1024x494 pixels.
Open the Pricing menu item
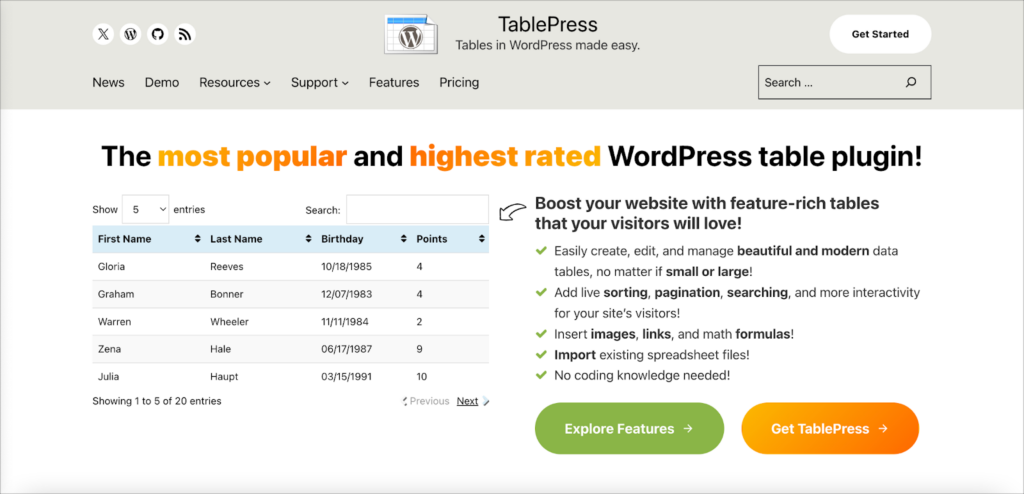[x=459, y=82]
